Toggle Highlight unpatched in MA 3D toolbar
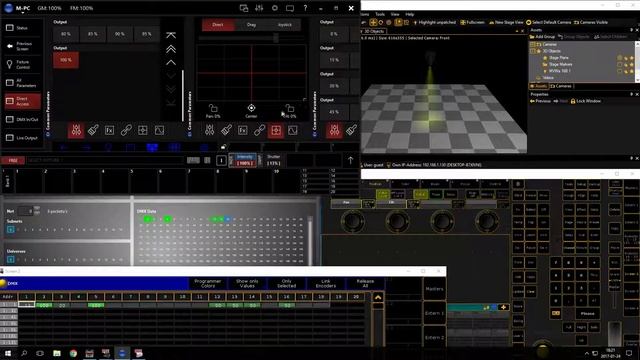This screenshot has width=640, height=360. 434,22
